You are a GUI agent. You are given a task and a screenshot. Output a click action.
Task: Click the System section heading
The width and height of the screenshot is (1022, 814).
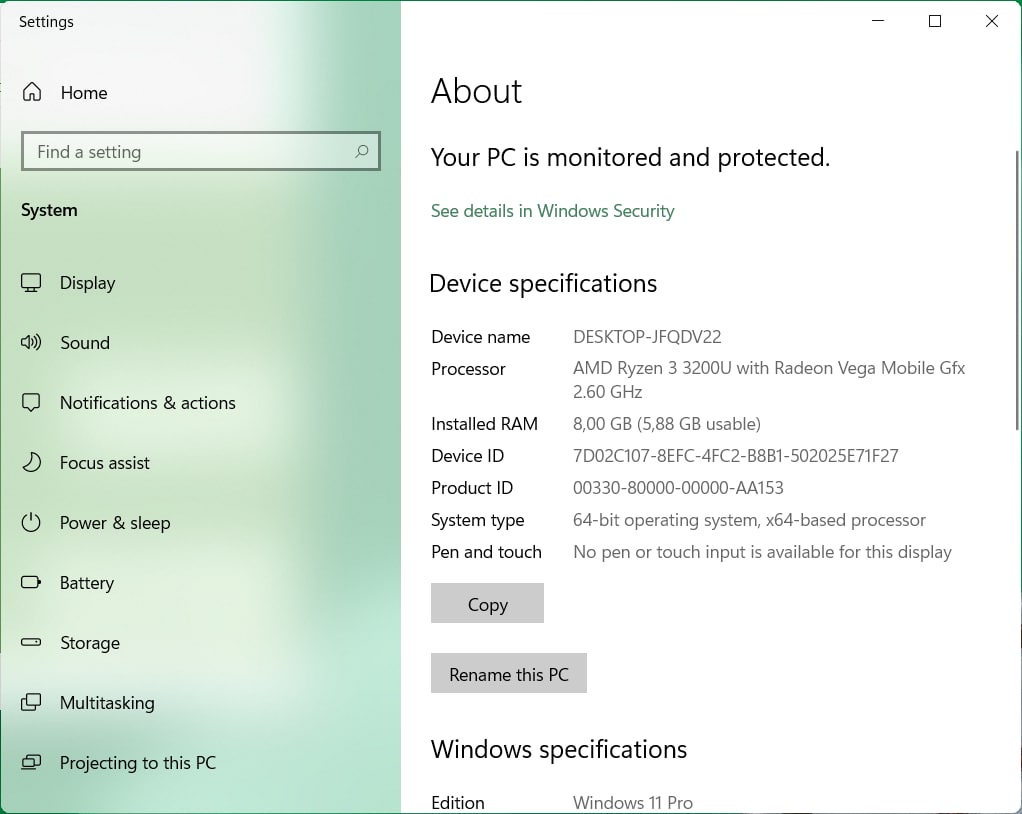(x=49, y=210)
